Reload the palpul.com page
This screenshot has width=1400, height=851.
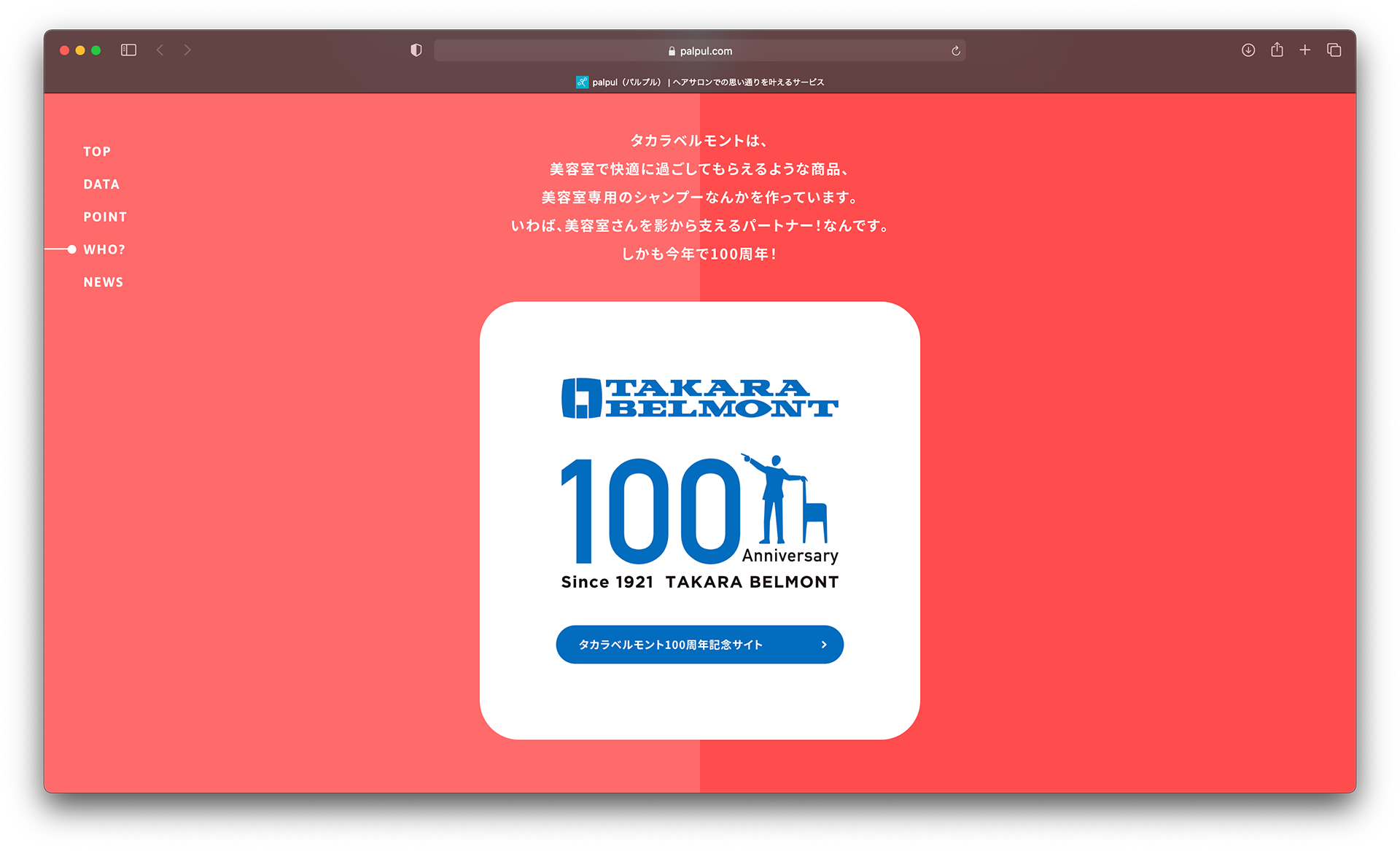tap(955, 51)
